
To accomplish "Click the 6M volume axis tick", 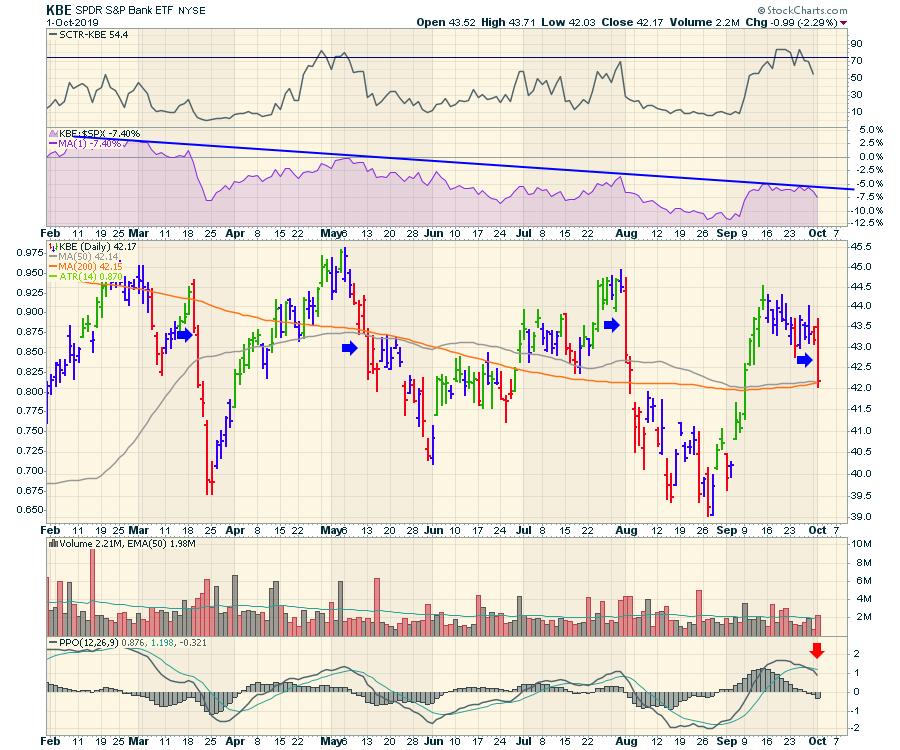I will coord(864,581).
